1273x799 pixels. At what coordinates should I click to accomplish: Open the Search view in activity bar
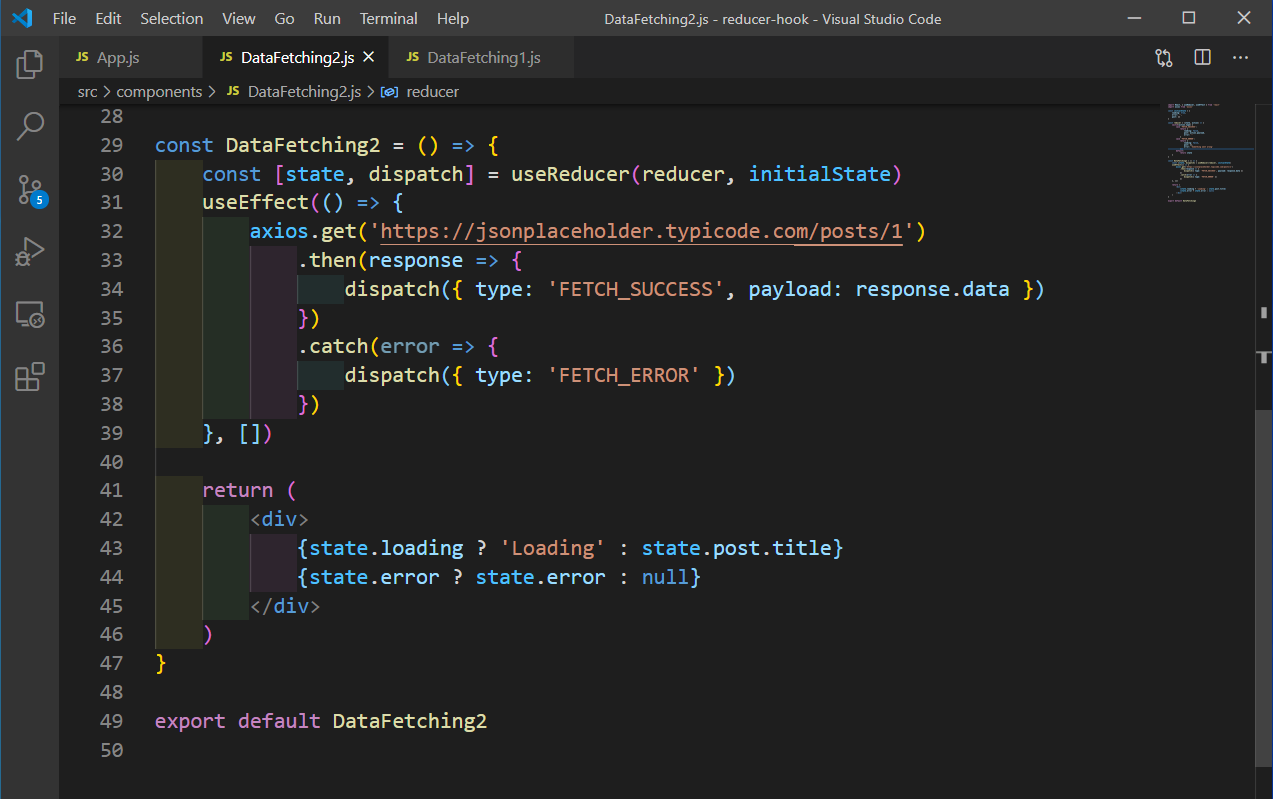click(30, 127)
